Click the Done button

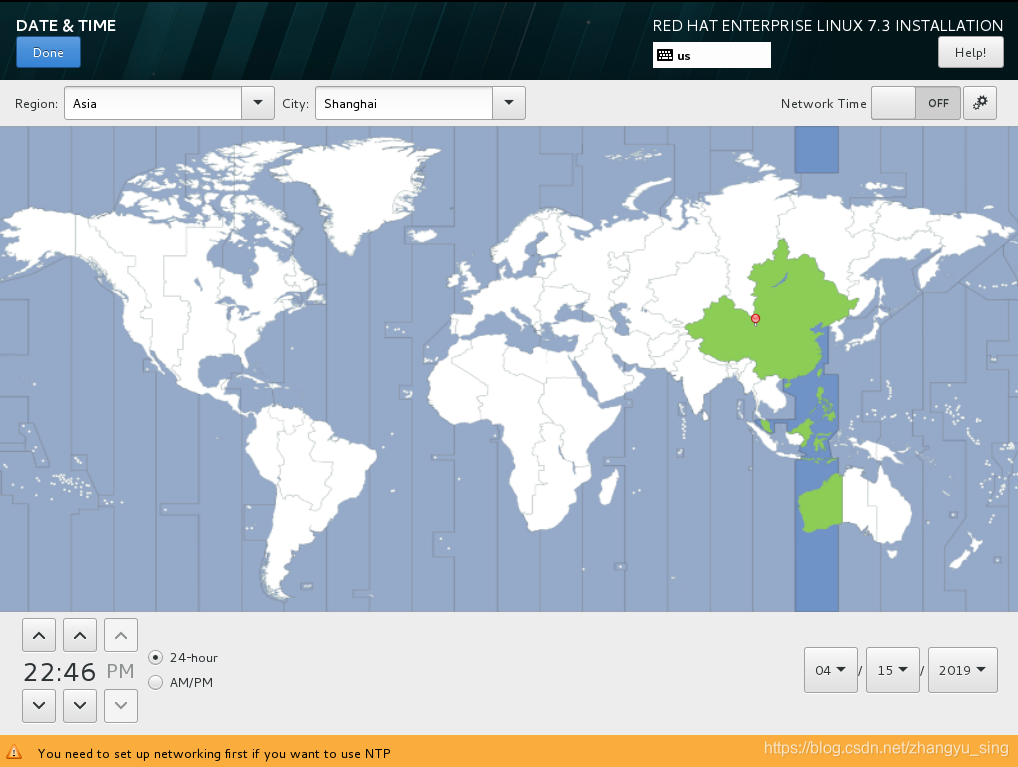[48, 53]
